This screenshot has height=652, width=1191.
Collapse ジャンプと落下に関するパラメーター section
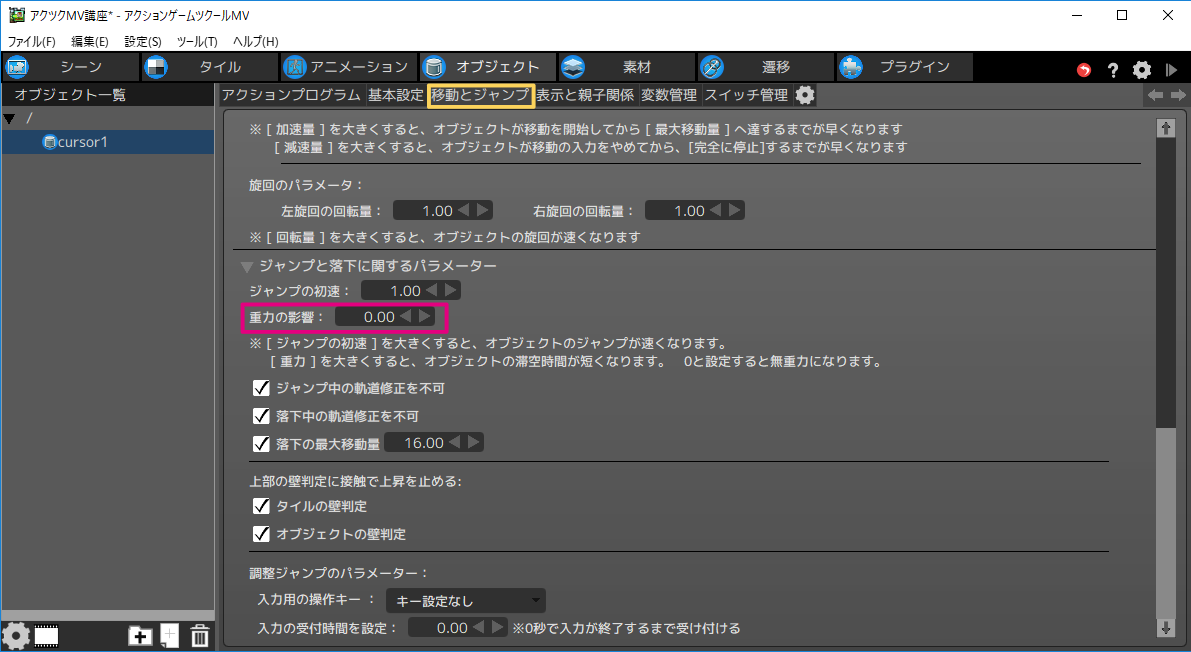pyautogui.click(x=247, y=267)
